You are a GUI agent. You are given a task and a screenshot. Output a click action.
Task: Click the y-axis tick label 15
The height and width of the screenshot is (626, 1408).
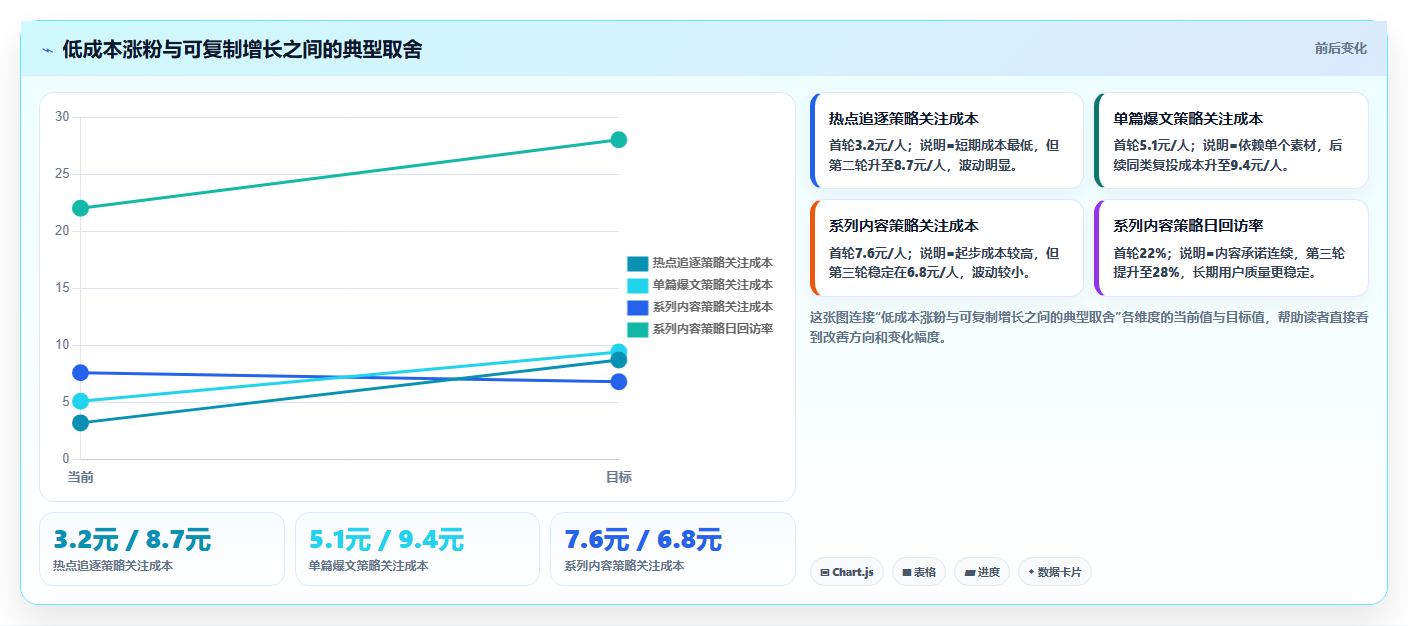click(62, 288)
